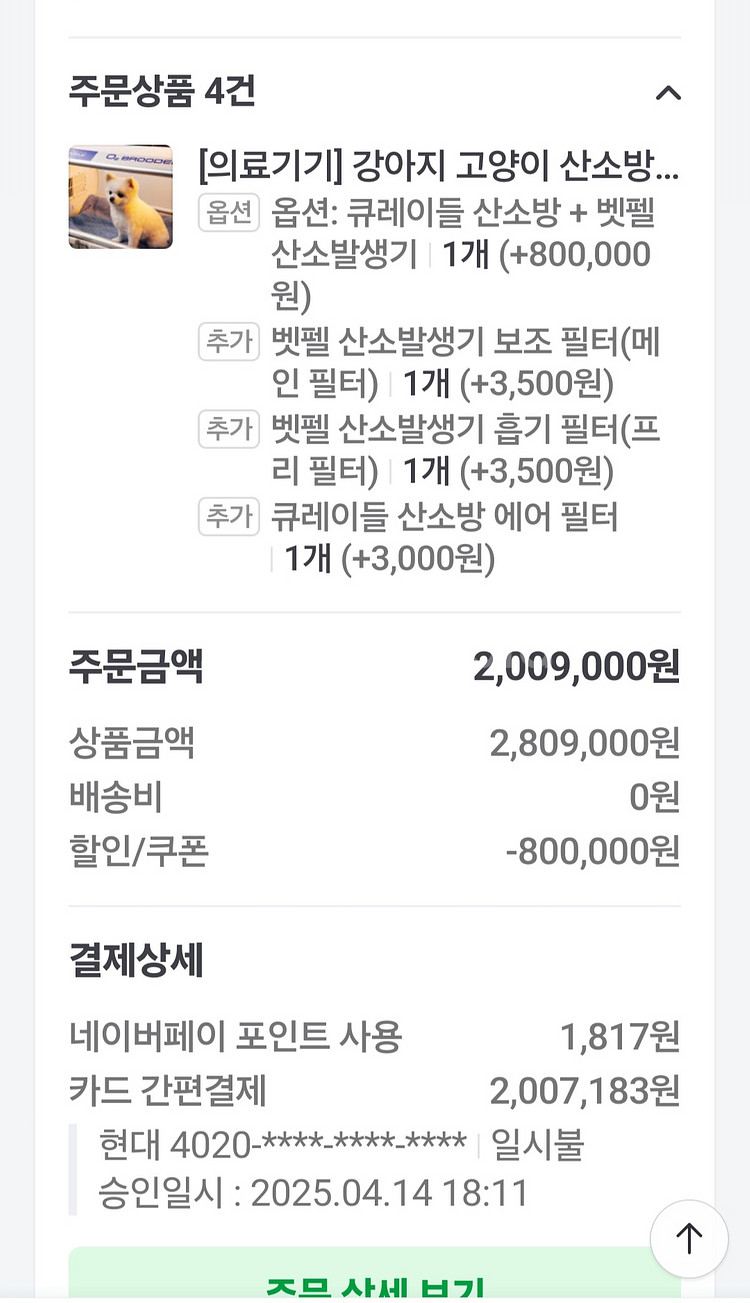
Task: Tap the 상품금액 2,809,000원 row
Action: coord(374,743)
